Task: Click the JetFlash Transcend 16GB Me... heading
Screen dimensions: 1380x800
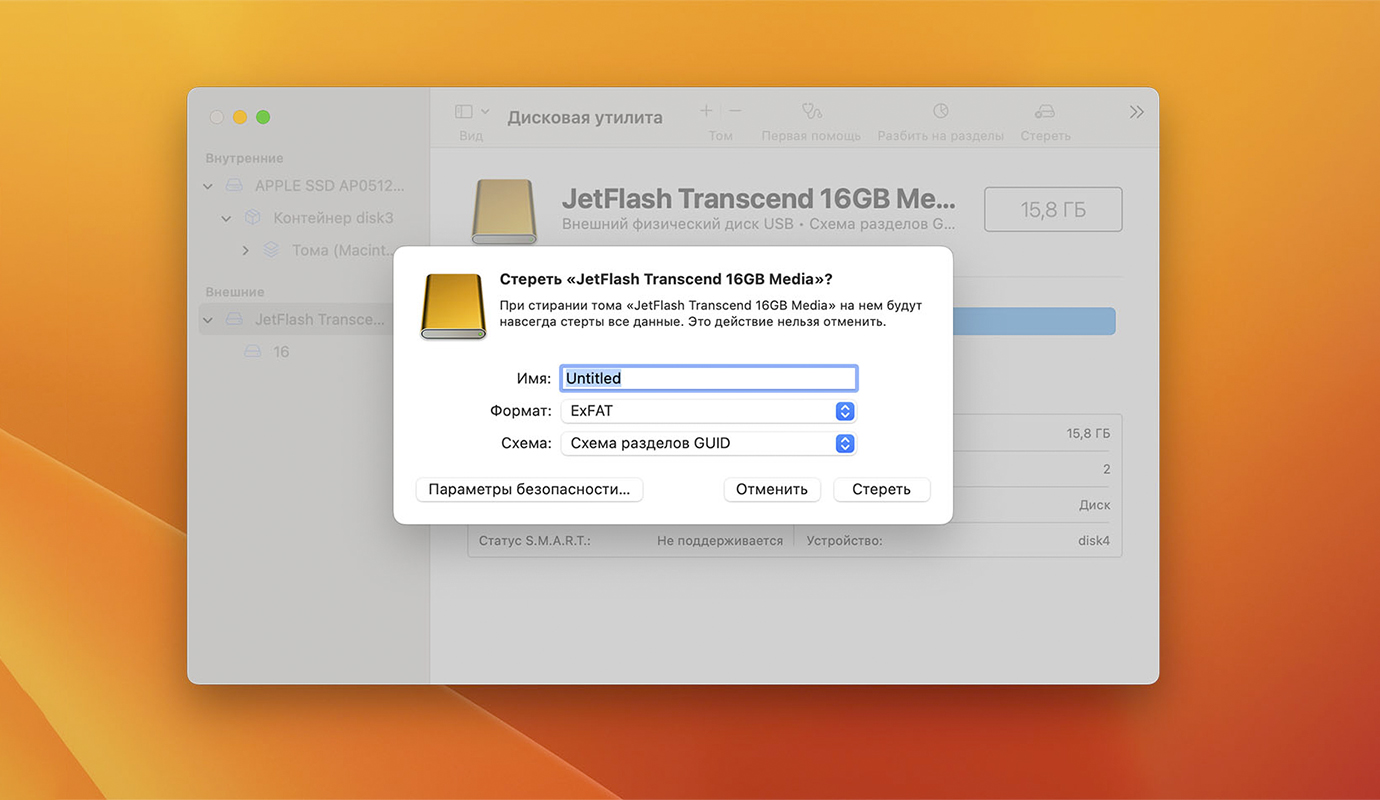Action: coord(759,197)
